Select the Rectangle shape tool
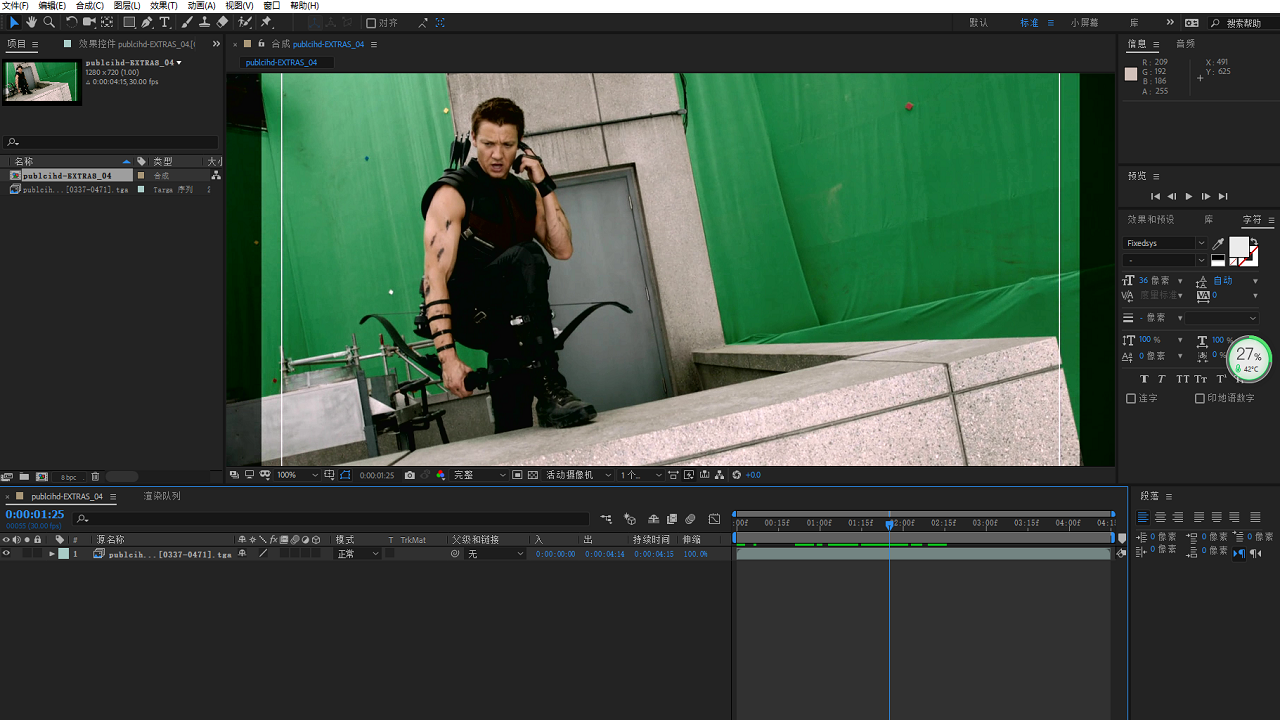This screenshot has height=720, width=1280. tap(129, 22)
